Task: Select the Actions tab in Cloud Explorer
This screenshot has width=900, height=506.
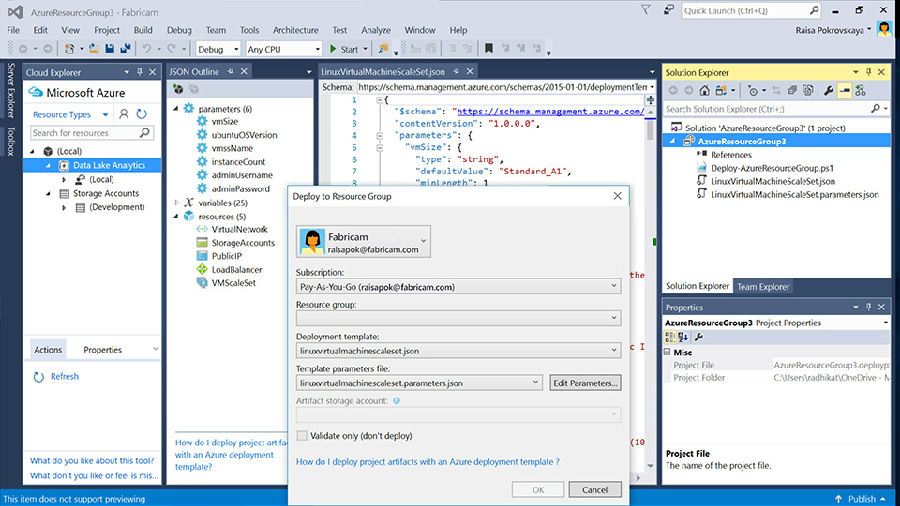Action: tap(48, 349)
